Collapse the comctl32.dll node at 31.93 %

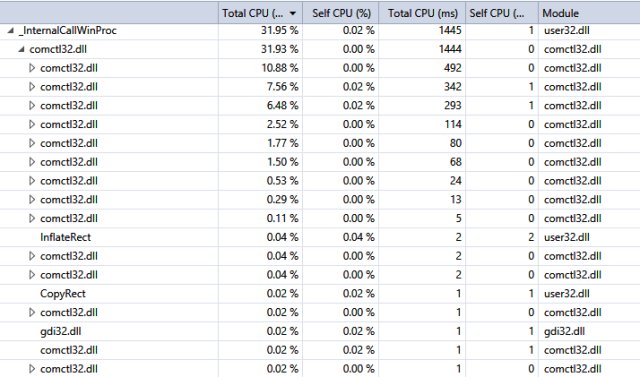(21, 49)
